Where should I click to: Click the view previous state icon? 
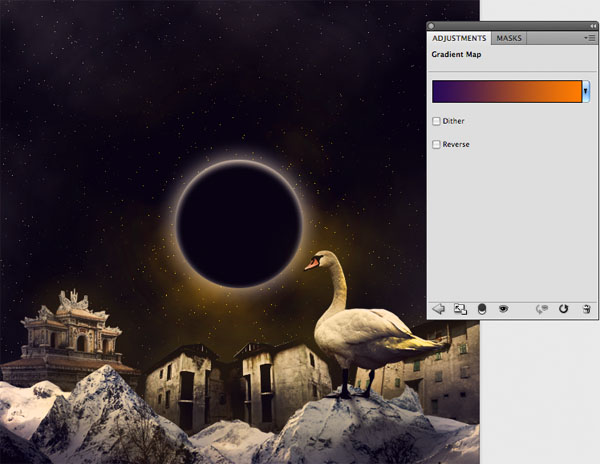[542, 309]
